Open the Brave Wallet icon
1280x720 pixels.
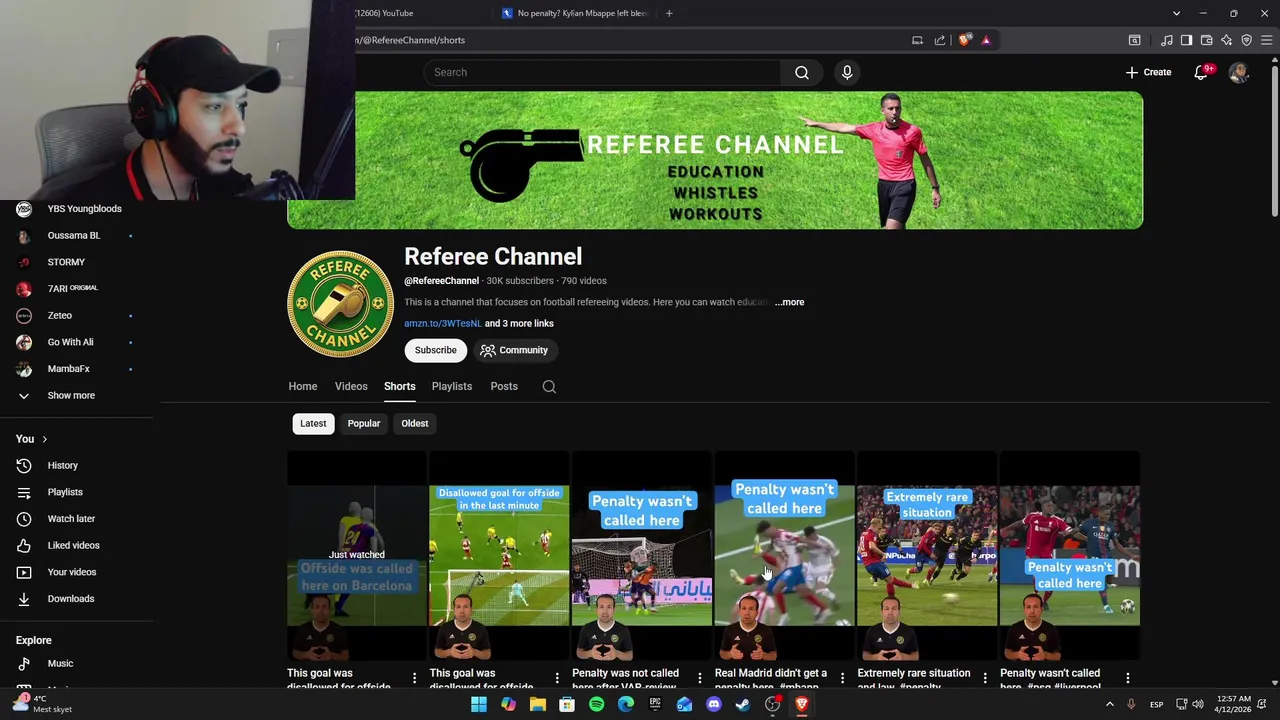point(1206,40)
